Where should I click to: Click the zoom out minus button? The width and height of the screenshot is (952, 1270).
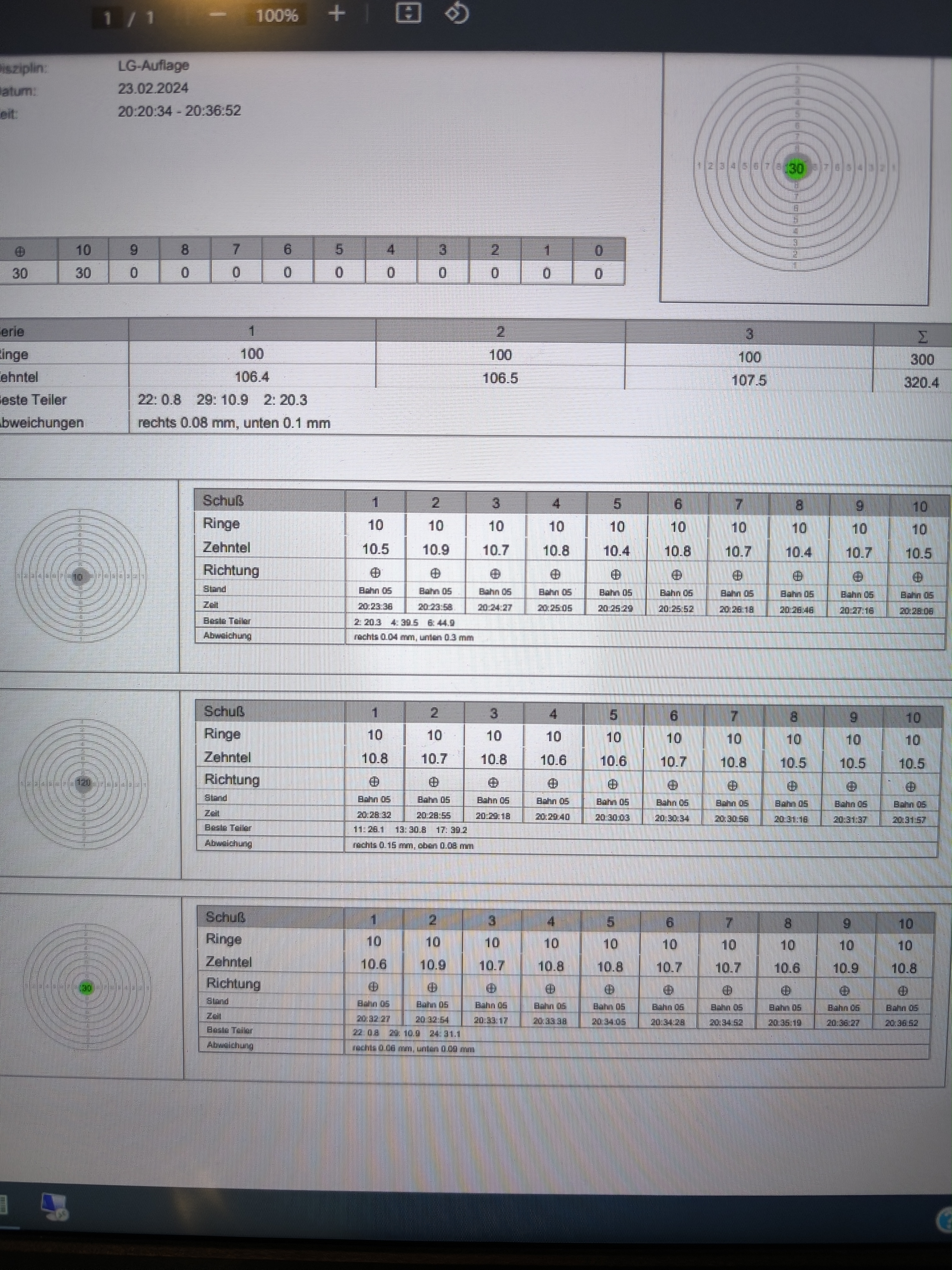tap(217, 14)
